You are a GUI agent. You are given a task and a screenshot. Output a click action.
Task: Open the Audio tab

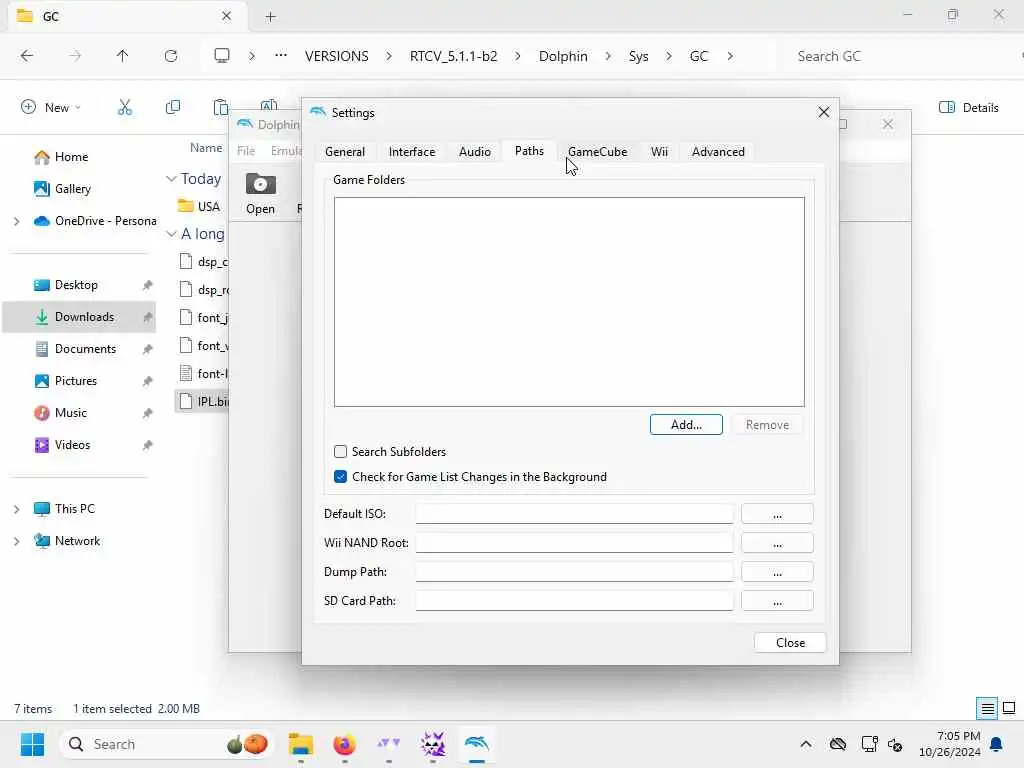pyautogui.click(x=475, y=152)
